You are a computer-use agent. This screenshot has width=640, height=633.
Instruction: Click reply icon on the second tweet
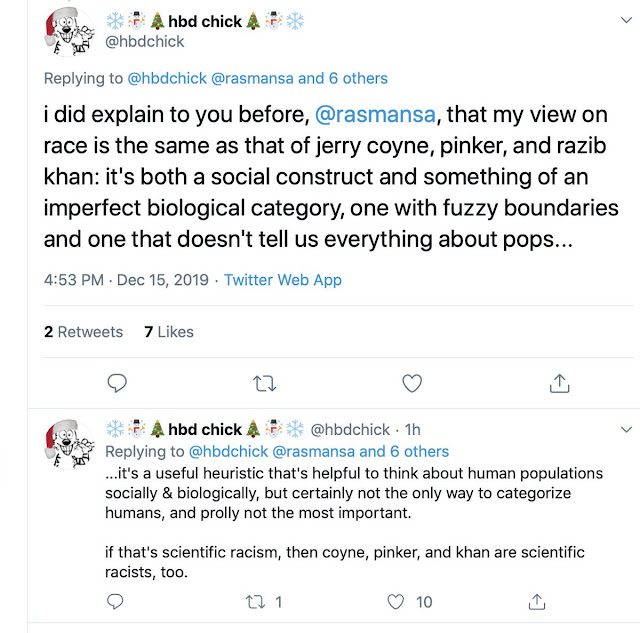coord(117,601)
